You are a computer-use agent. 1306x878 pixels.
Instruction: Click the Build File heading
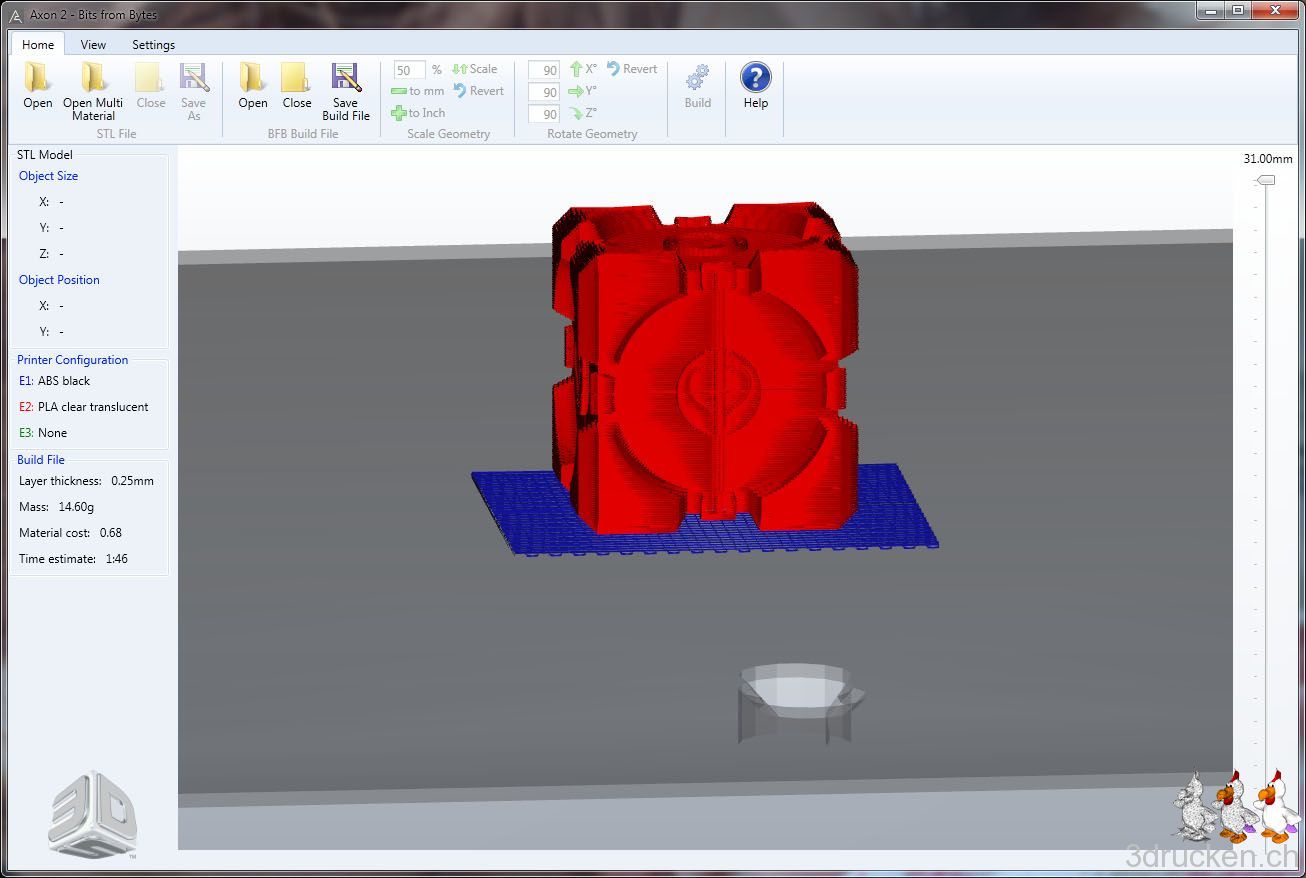tap(41, 460)
